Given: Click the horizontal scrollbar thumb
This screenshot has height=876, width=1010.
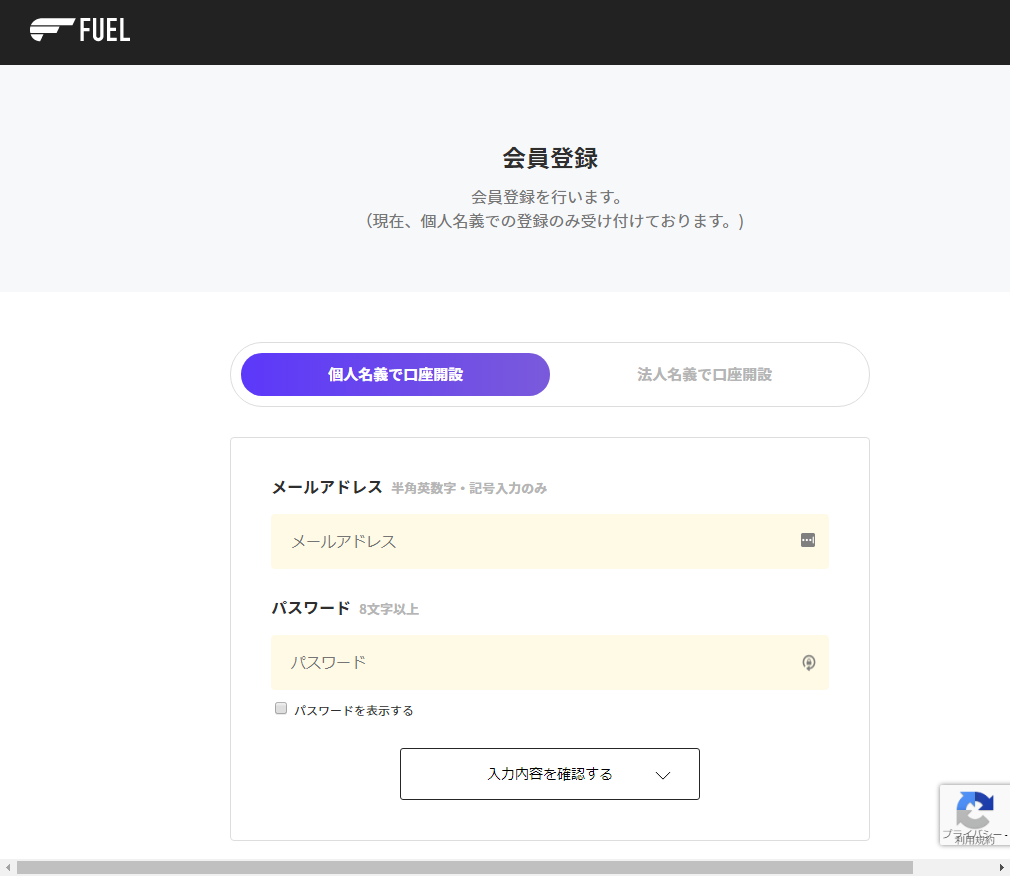Looking at the screenshot, I should point(465,867).
